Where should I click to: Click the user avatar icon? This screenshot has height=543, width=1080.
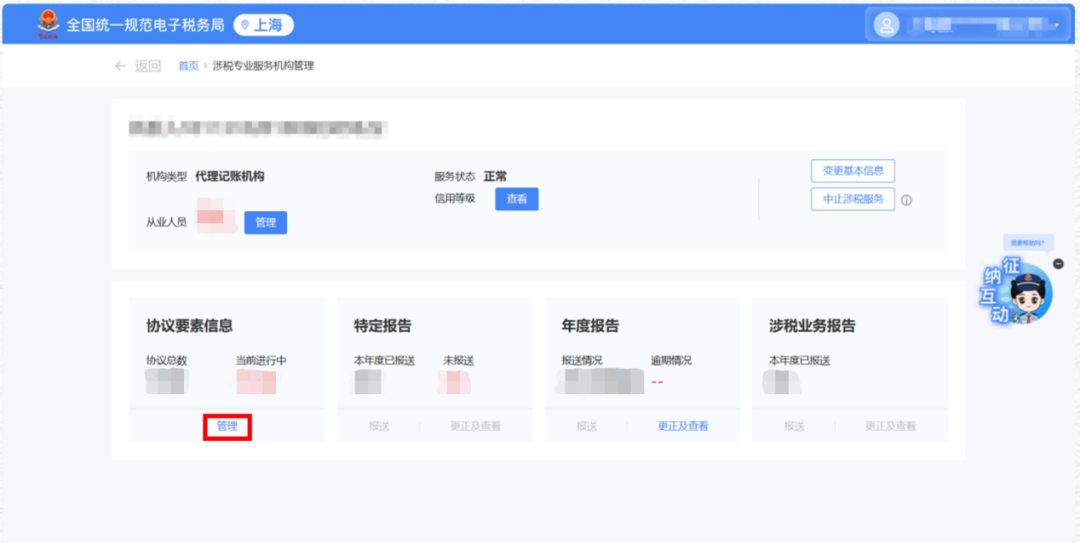pos(886,25)
